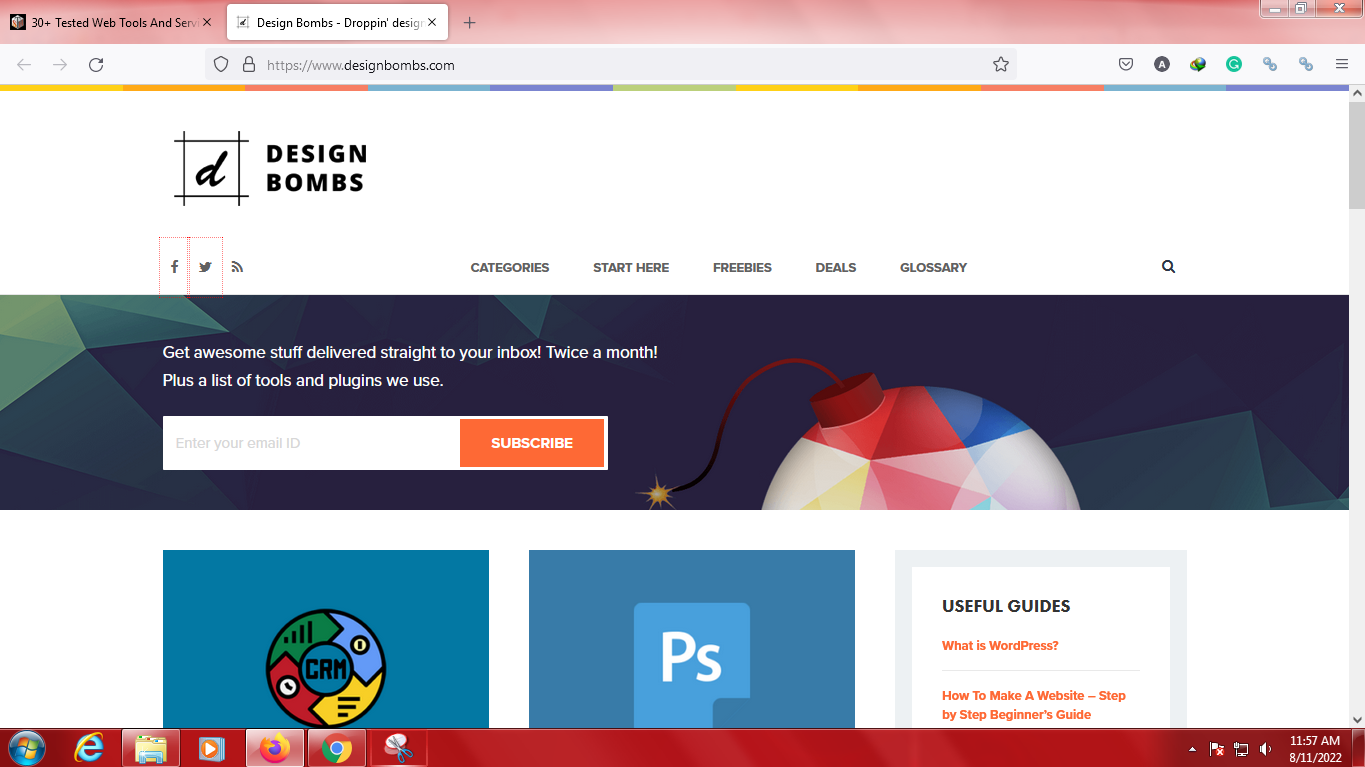Open 'What is WordPress?' guide link

(x=1000, y=646)
